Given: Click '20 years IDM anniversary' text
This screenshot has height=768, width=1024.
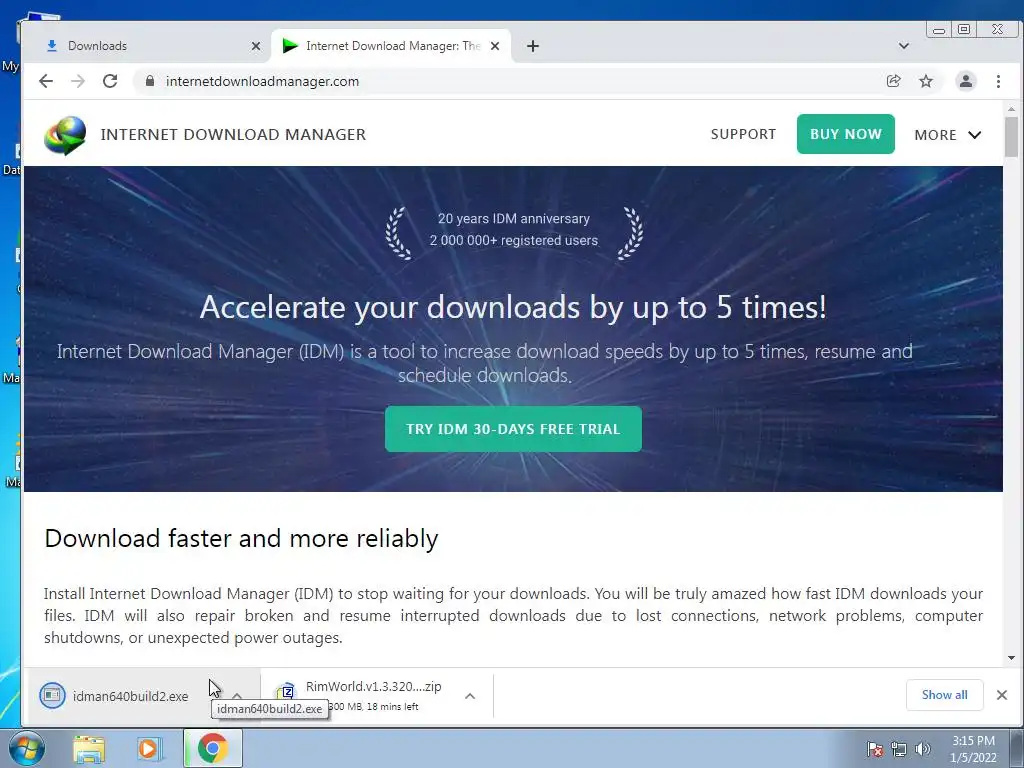Looking at the screenshot, I should pos(513,218).
